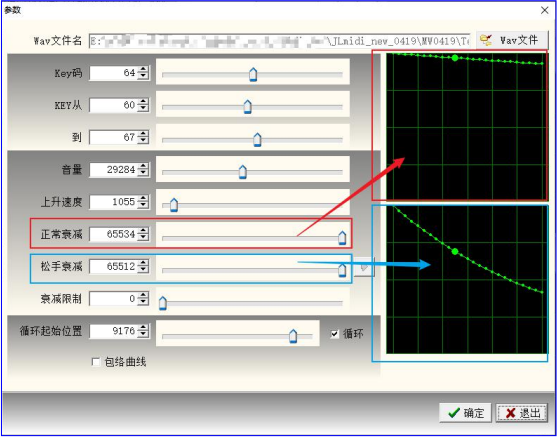
Task: Decrease KEY从 with its down spinner arrow
Action: pyautogui.click(x=143, y=109)
